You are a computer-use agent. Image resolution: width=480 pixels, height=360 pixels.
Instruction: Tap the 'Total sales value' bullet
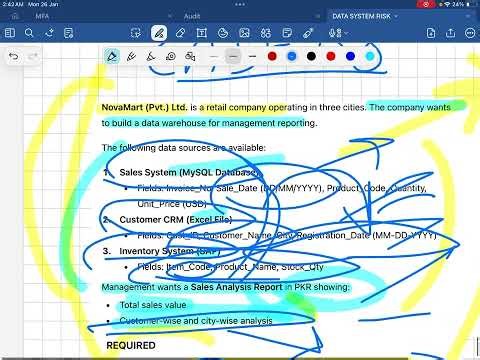(x=153, y=305)
